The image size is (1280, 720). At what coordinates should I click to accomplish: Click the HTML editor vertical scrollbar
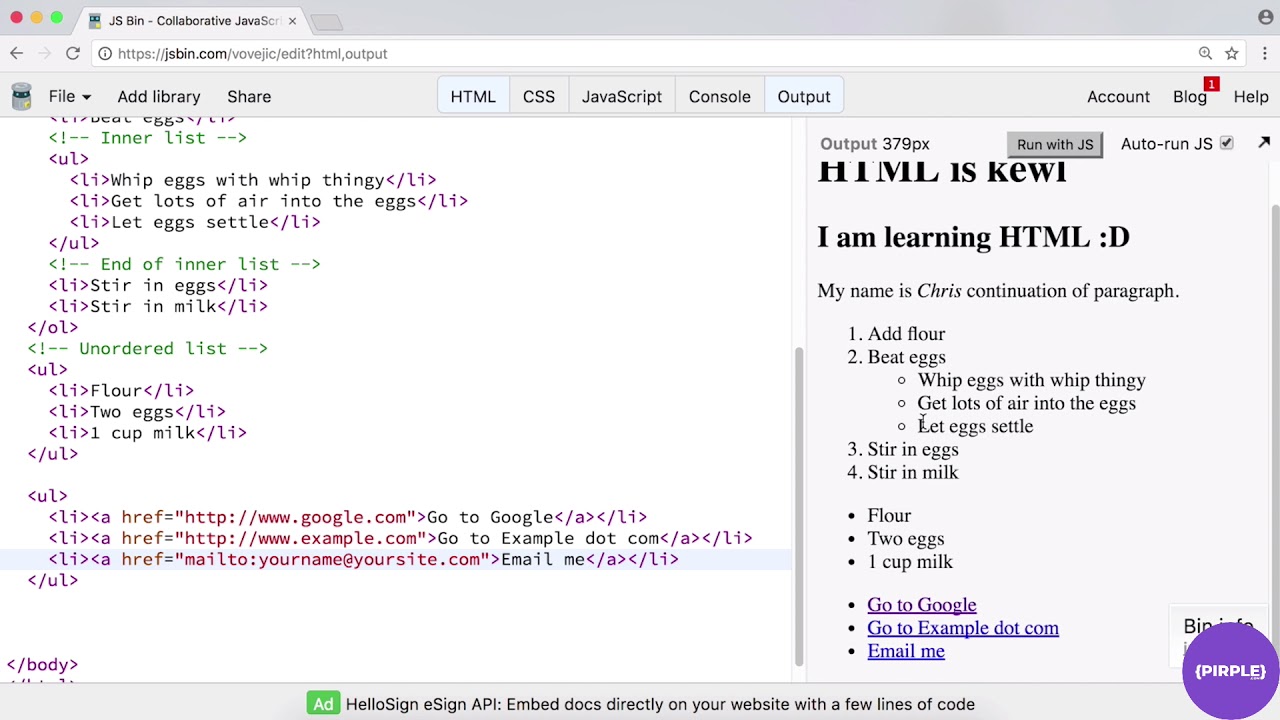(x=798, y=505)
